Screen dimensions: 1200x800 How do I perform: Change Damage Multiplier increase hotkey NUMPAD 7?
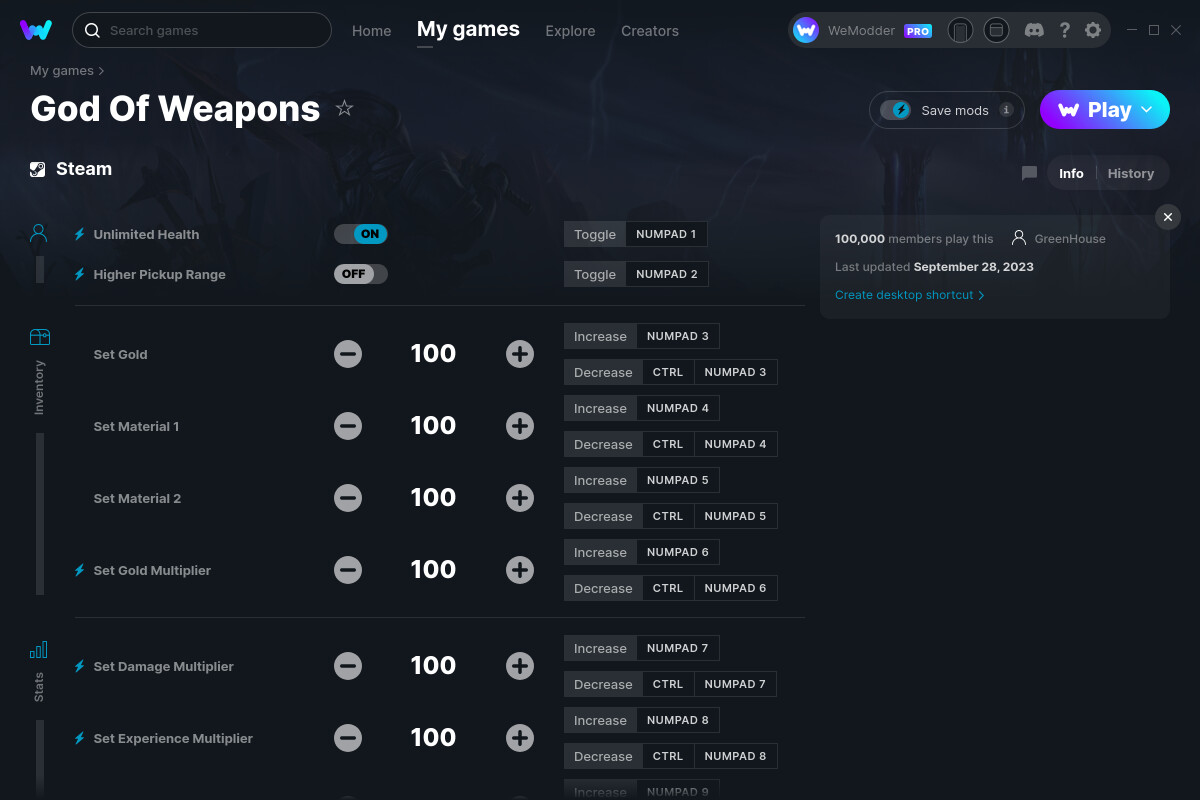point(677,648)
